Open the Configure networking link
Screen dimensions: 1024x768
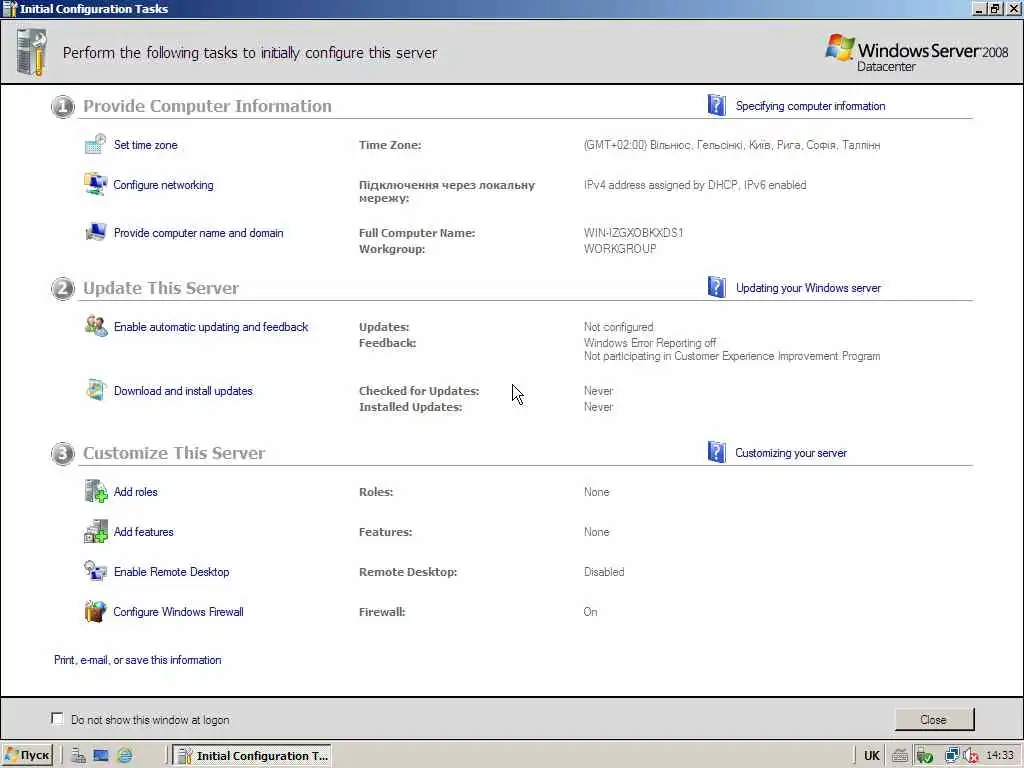163,185
